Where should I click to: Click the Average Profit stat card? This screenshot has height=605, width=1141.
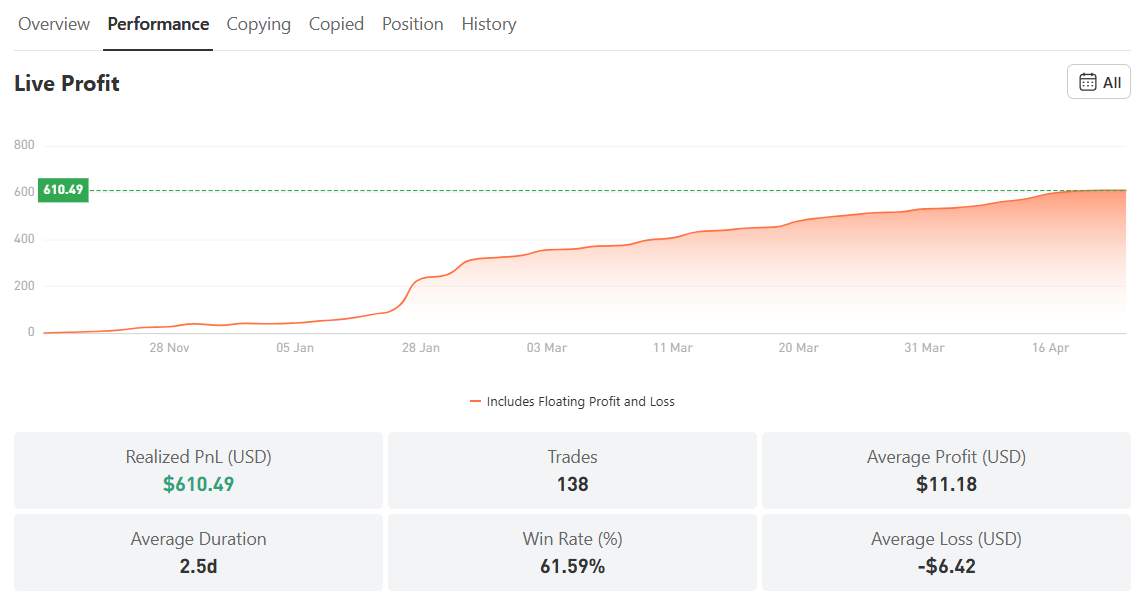(x=945, y=470)
